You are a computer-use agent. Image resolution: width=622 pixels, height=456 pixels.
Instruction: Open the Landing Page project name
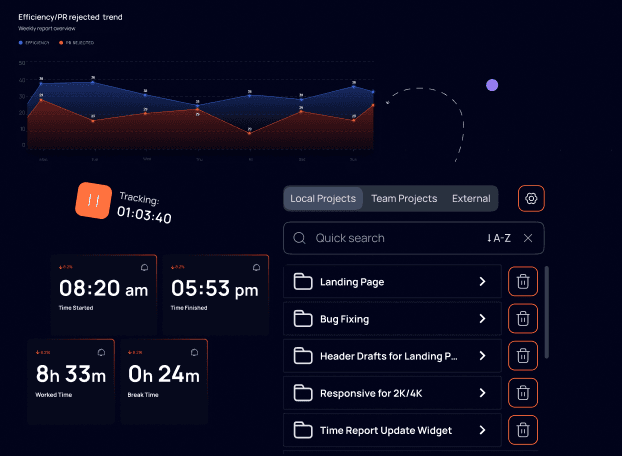coord(352,282)
